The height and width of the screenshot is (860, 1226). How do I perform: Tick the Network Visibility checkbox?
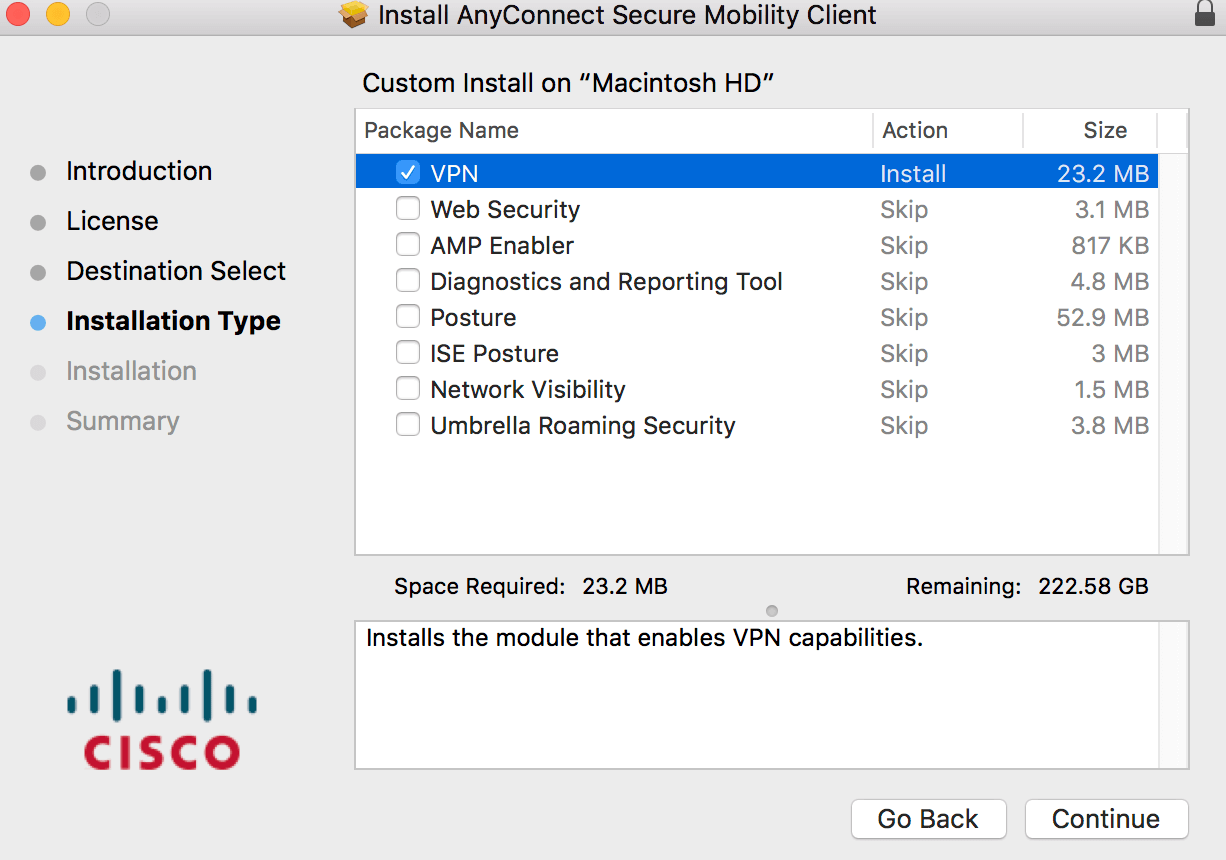tap(408, 389)
